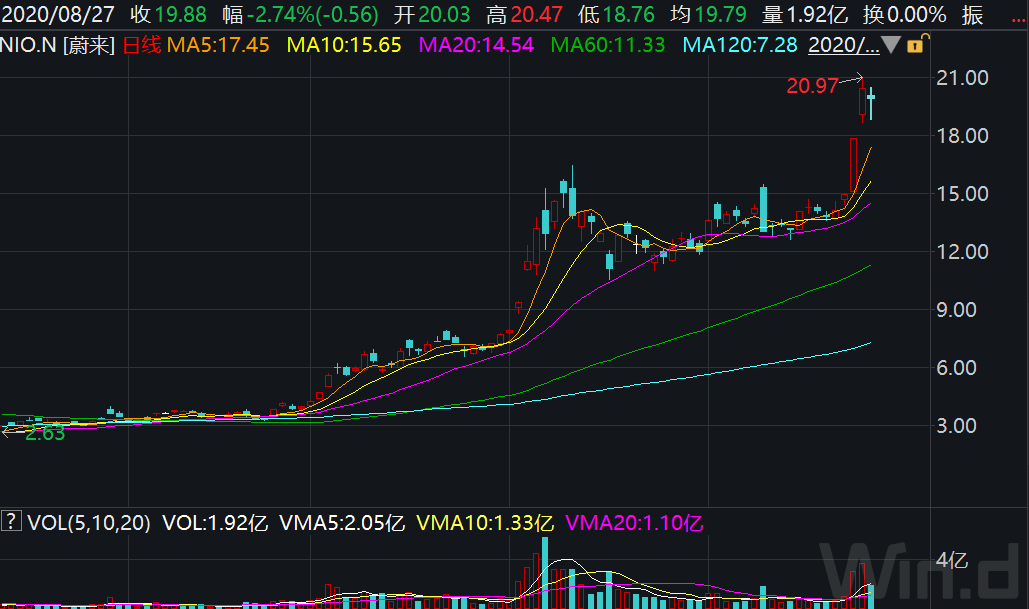Open the underlined 2020/... date selector
This screenshot has height=609, width=1029.
coord(843,45)
